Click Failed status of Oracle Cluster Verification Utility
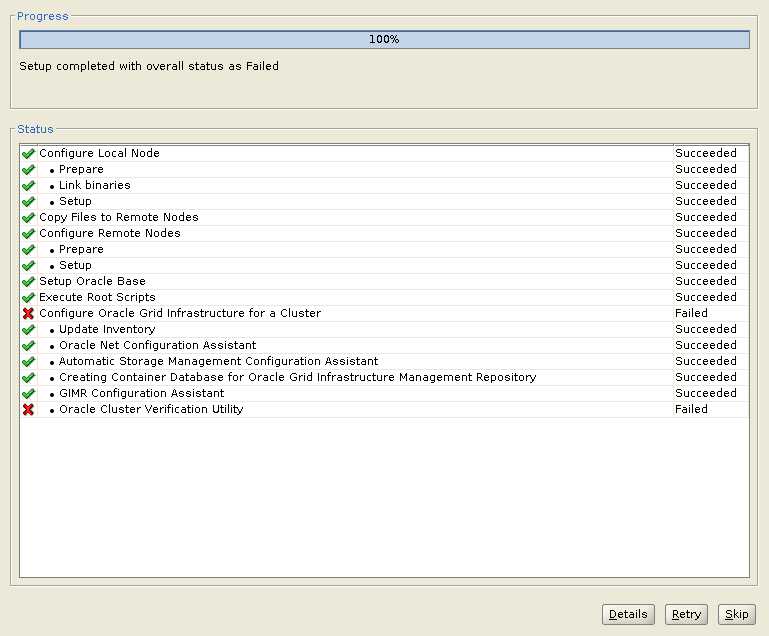 click(x=691, y=409)
